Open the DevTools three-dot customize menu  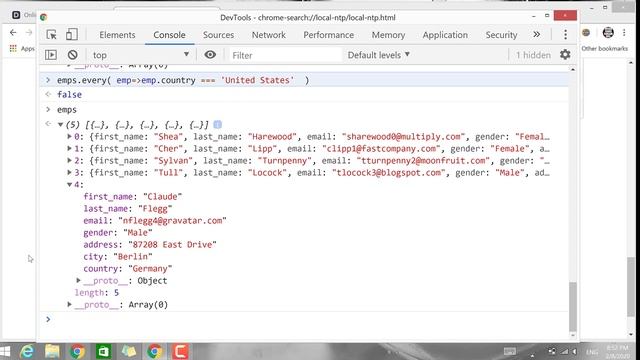pos(565,35)
